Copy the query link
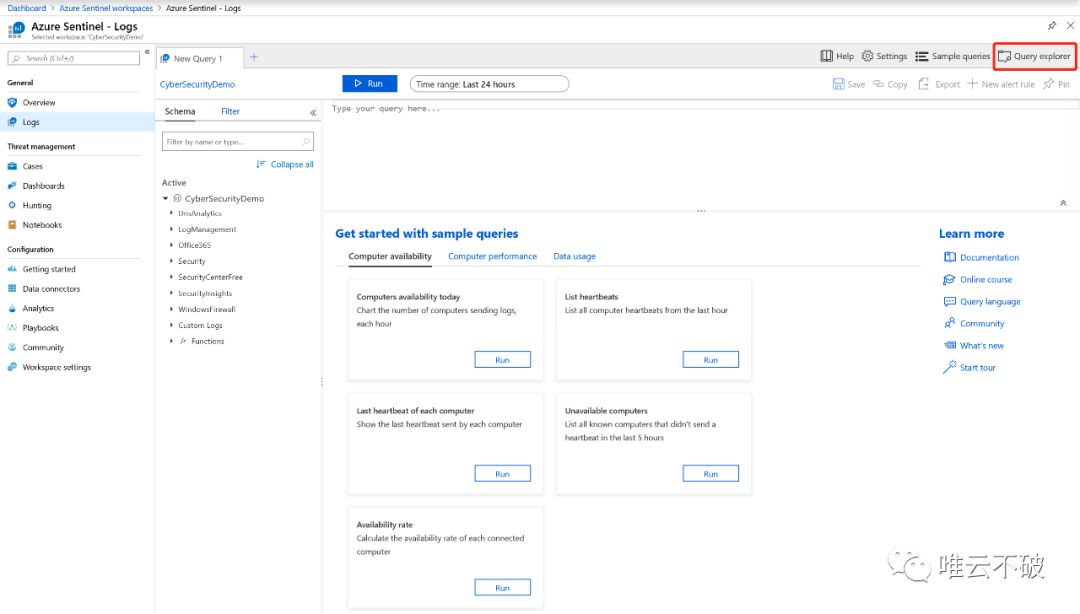The image size is (1080, 614). coord(890,84)
